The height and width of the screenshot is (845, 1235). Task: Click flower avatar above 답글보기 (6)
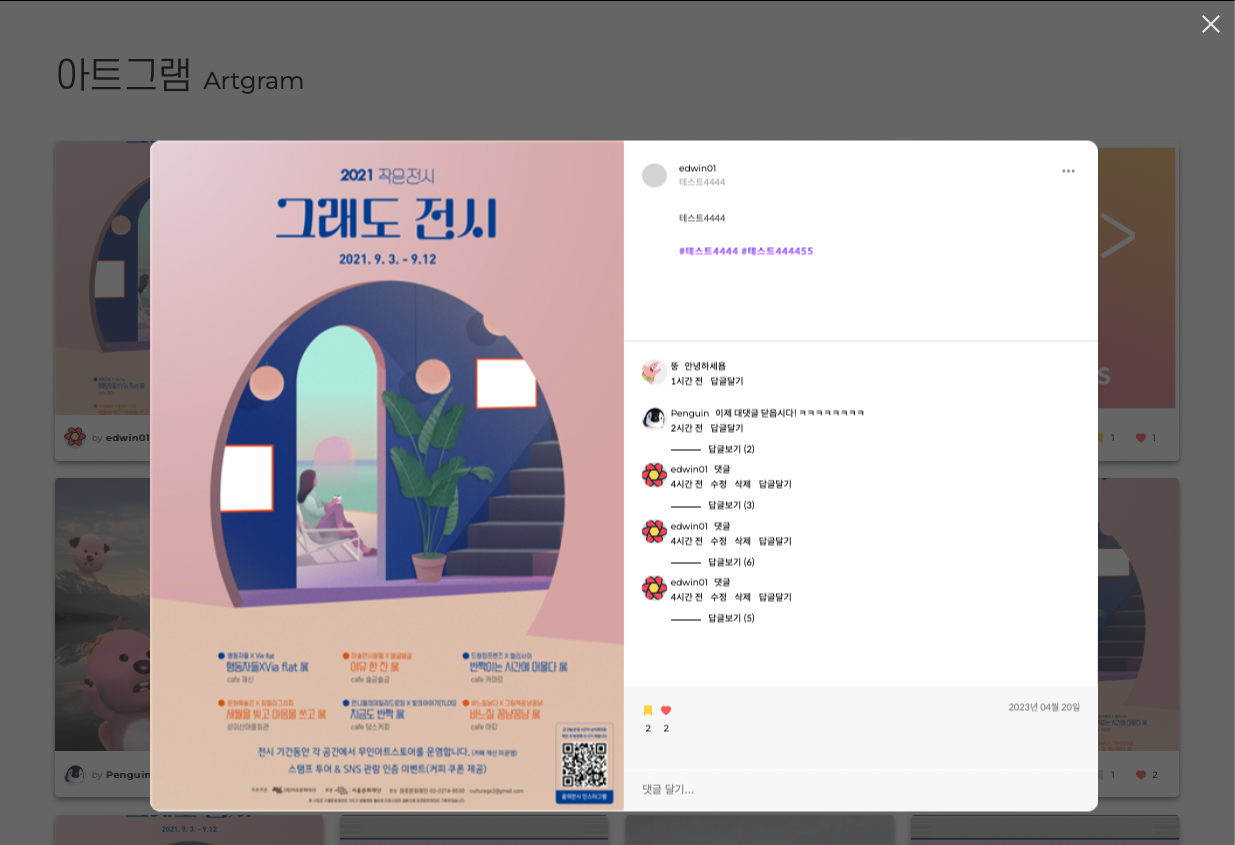(x=654, y=532)
